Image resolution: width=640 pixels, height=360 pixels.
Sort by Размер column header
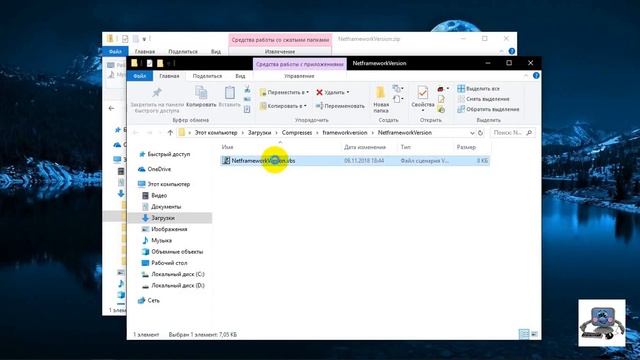tap(466, 147)
